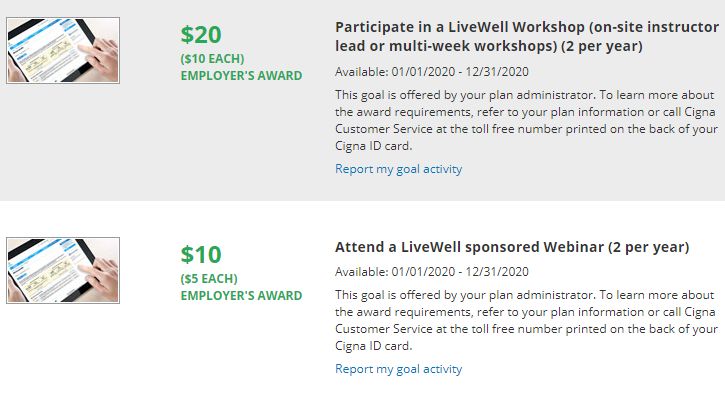Image resolution: width=725 pixels, height=397 pixels.
Task: Click EMPLOYER'S AWARD under the $20 amount
Action: 241,76
